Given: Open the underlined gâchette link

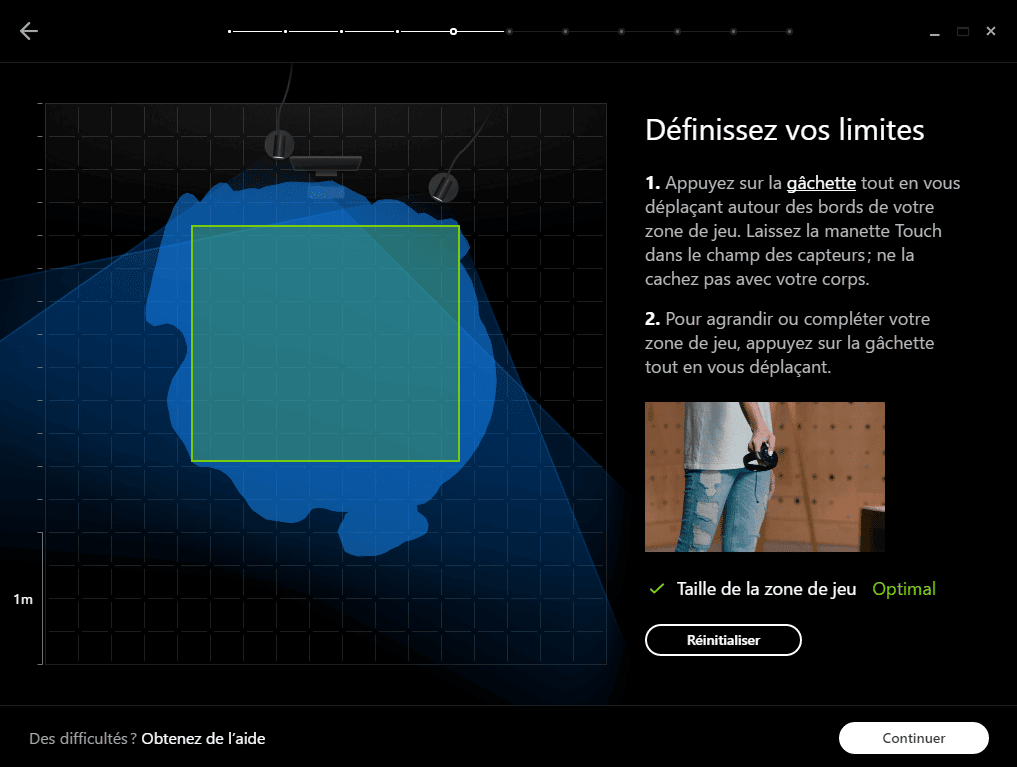Looking at the screenshot, I should [x=821, y=183].
